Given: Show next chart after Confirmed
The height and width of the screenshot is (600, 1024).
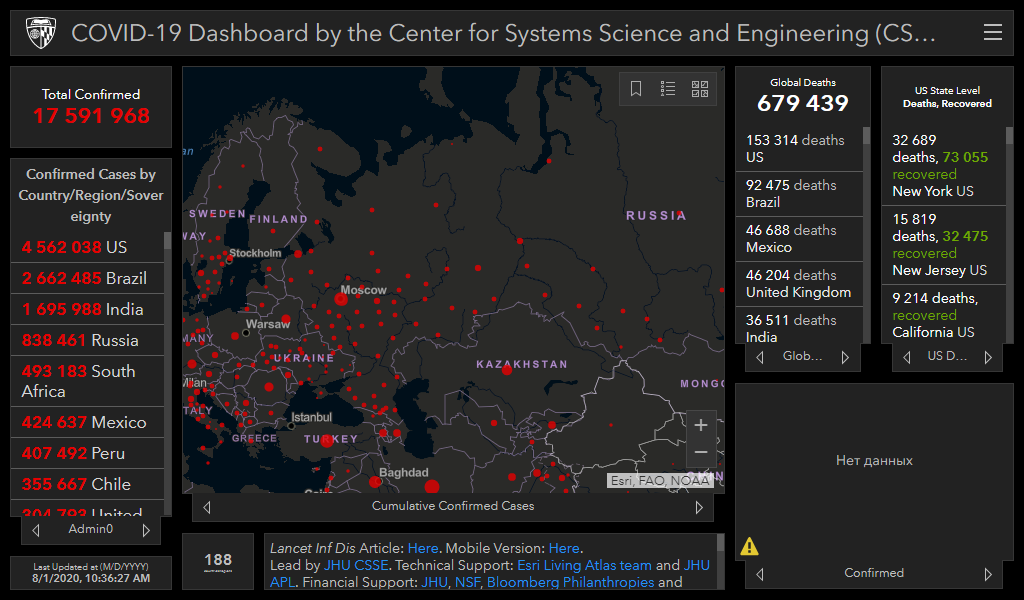Looking at the screenshot, I should 988,574.
